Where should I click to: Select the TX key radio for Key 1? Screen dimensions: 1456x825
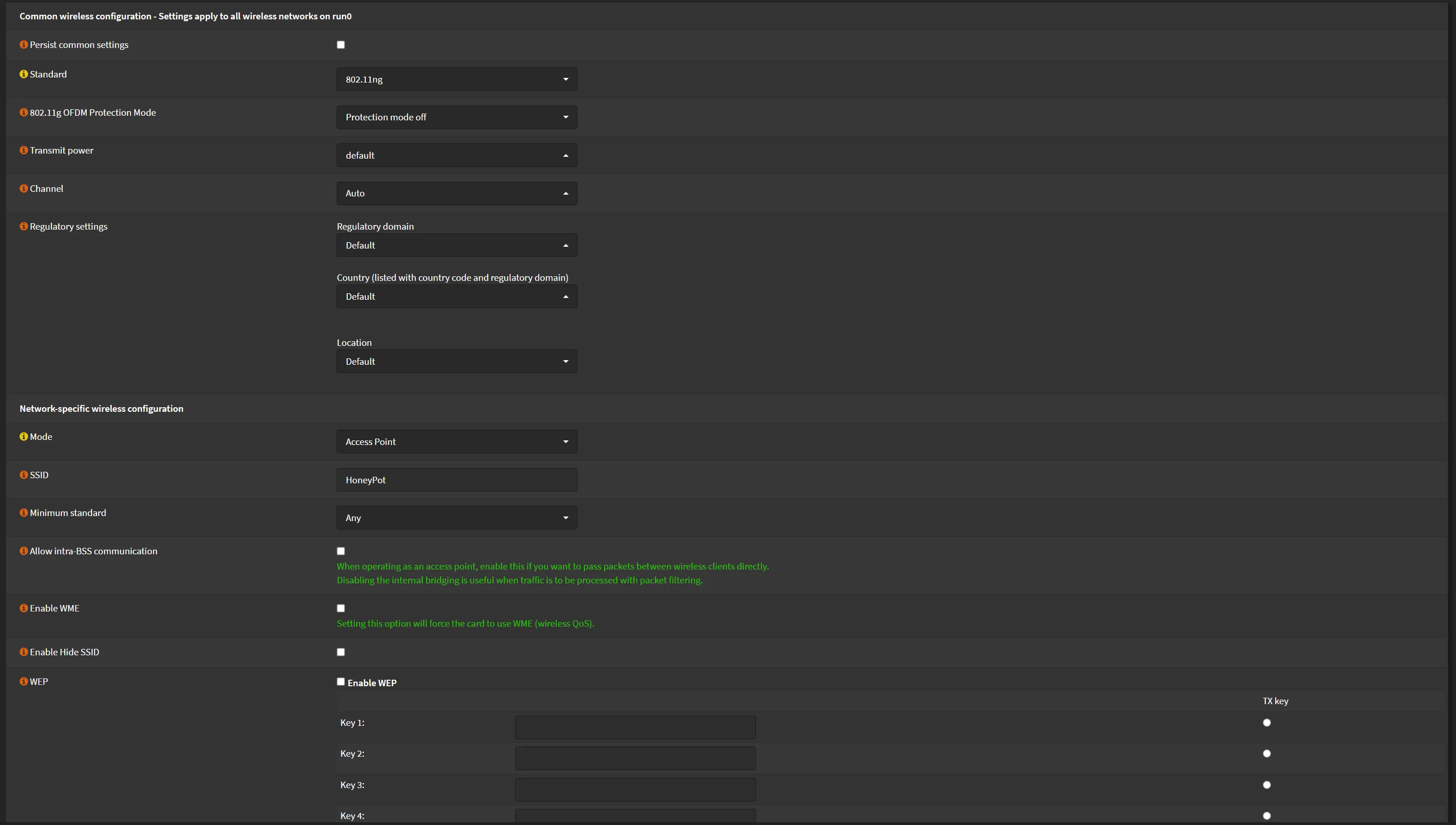(x=1267, y=723)
